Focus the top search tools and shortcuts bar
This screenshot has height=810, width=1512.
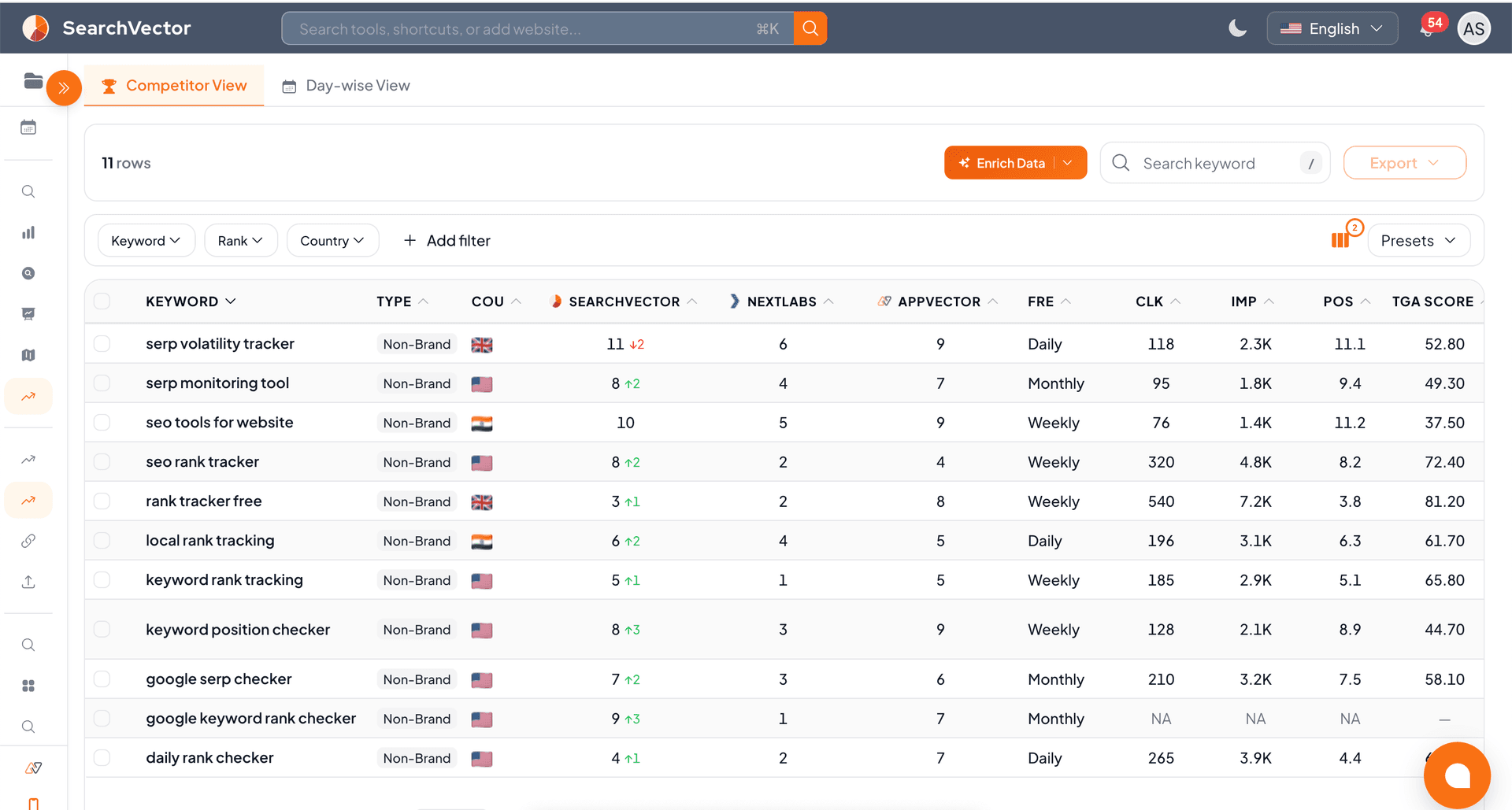(538, 28)
